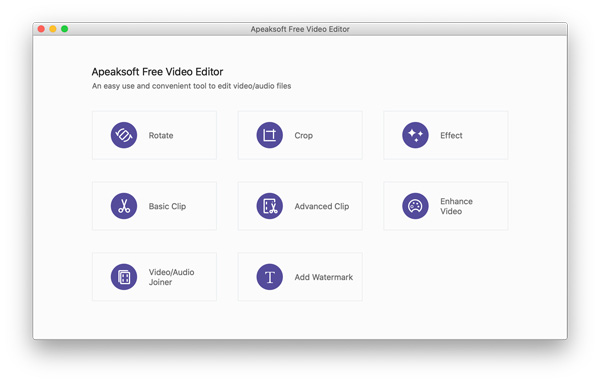This screenshot has width=600, height=383.
Task: Click the subtitle about editing video/audio files
Action: coord(191,86)
